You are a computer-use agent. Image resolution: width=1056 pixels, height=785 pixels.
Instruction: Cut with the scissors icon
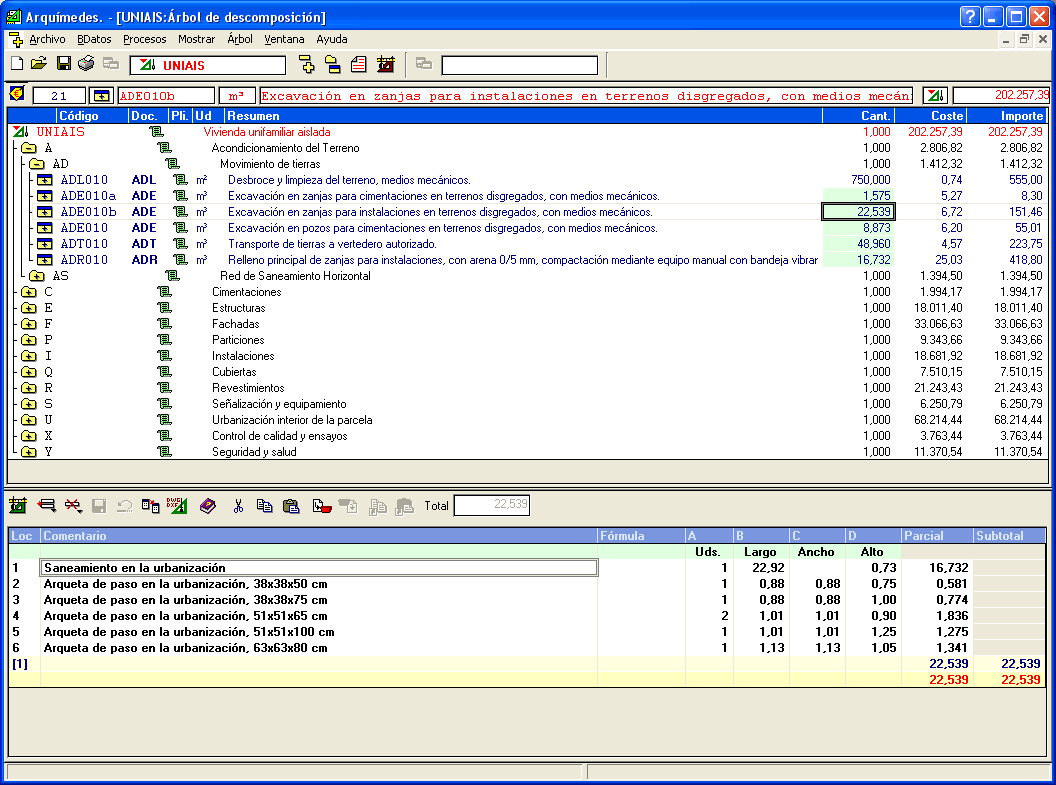pos(238,505)
